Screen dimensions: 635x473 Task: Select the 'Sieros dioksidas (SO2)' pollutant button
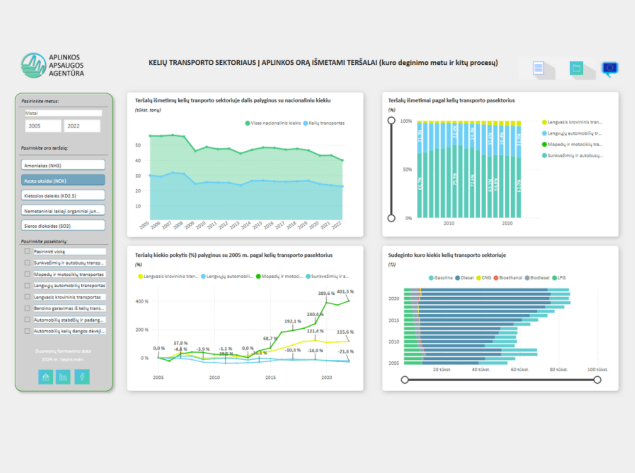tap(63, 226)
